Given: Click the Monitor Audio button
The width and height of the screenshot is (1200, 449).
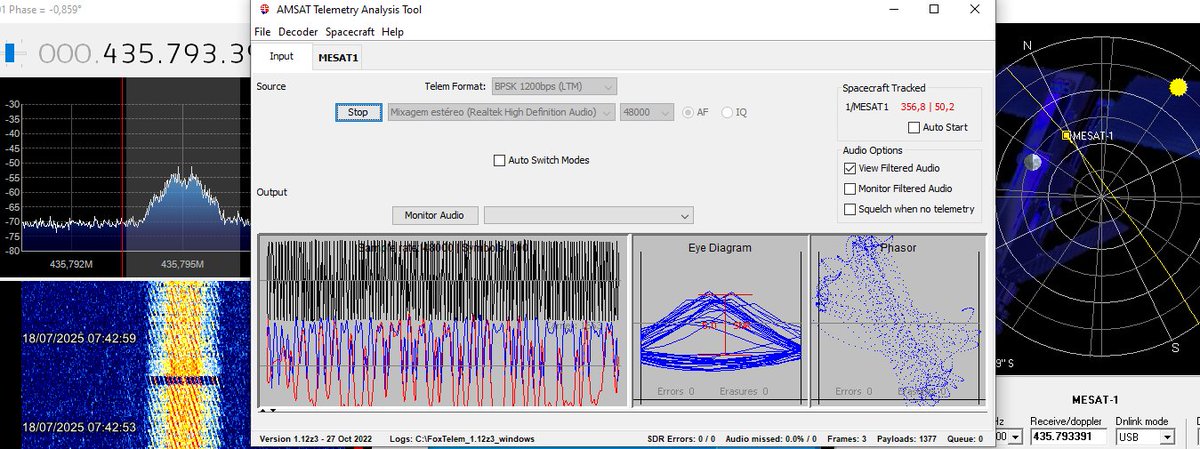Looking at the screenshot, I should tap(433, 215).
